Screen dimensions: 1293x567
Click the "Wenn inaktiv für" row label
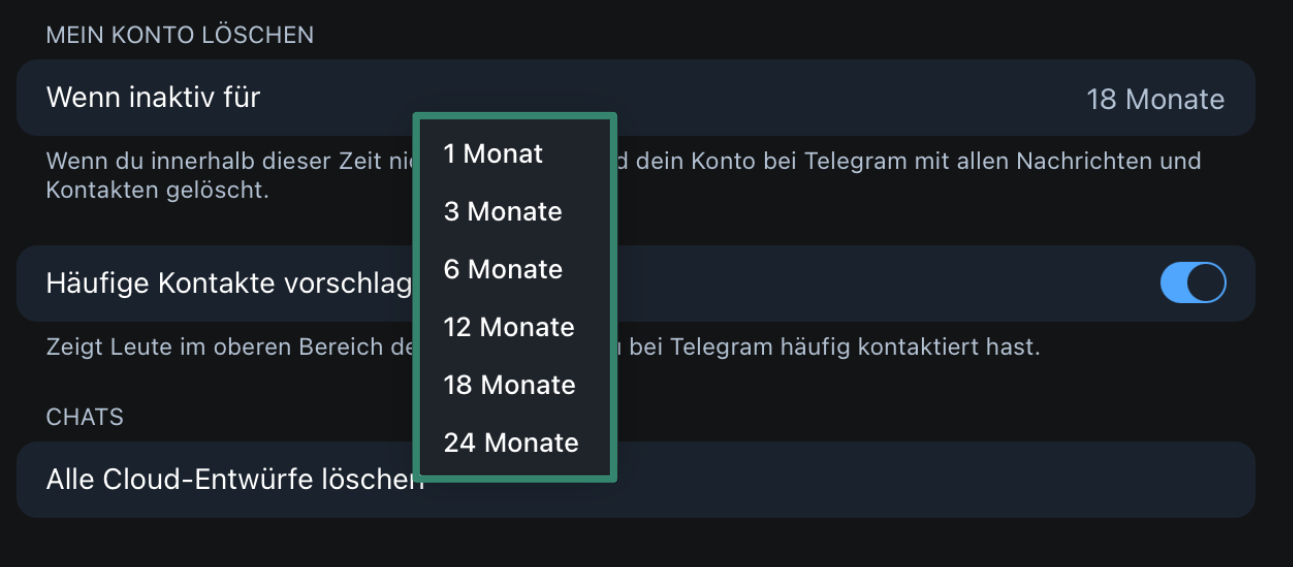(x=153, y=98)
